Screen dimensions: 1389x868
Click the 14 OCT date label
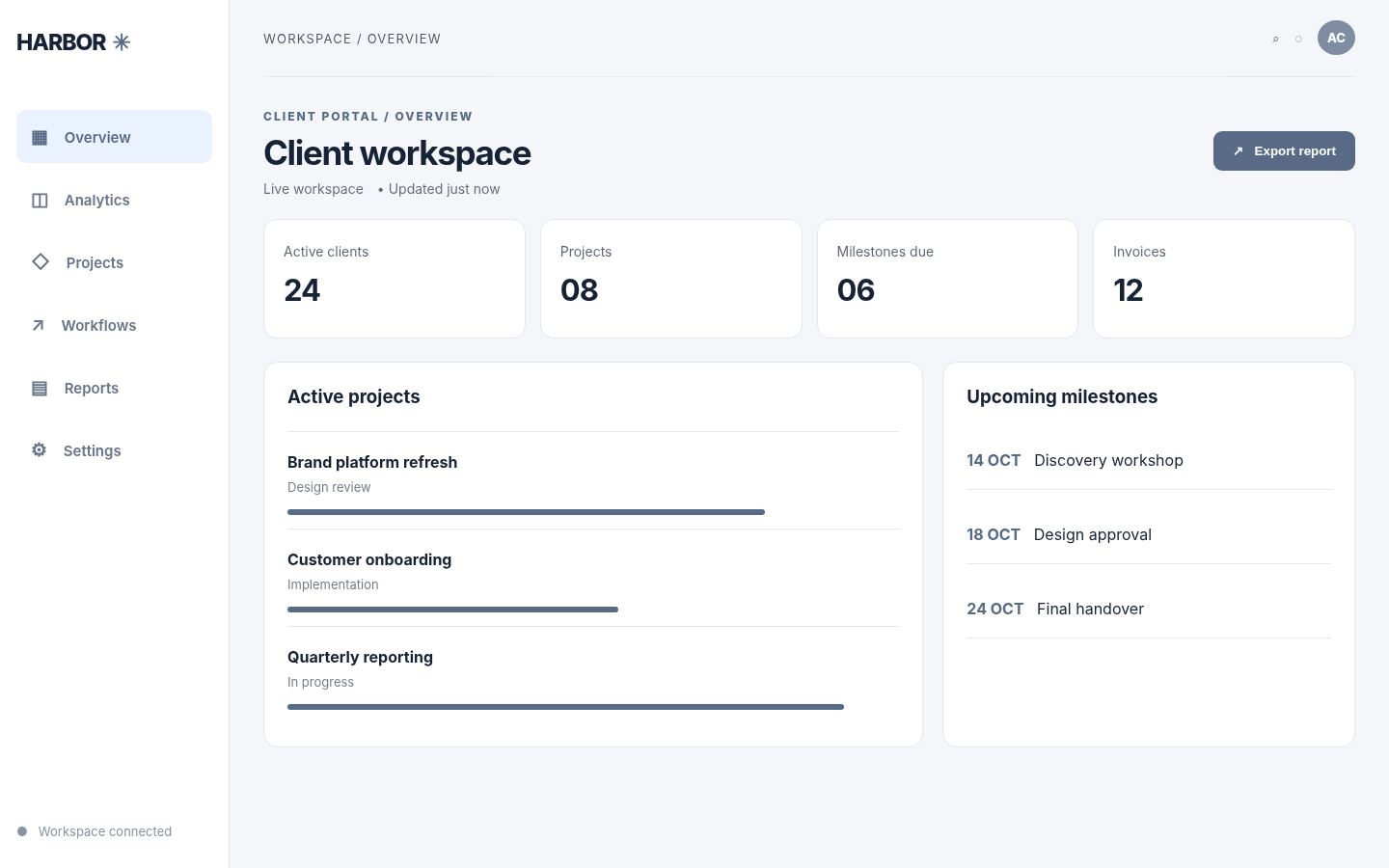pyautogui.click(x=994, y=460)
